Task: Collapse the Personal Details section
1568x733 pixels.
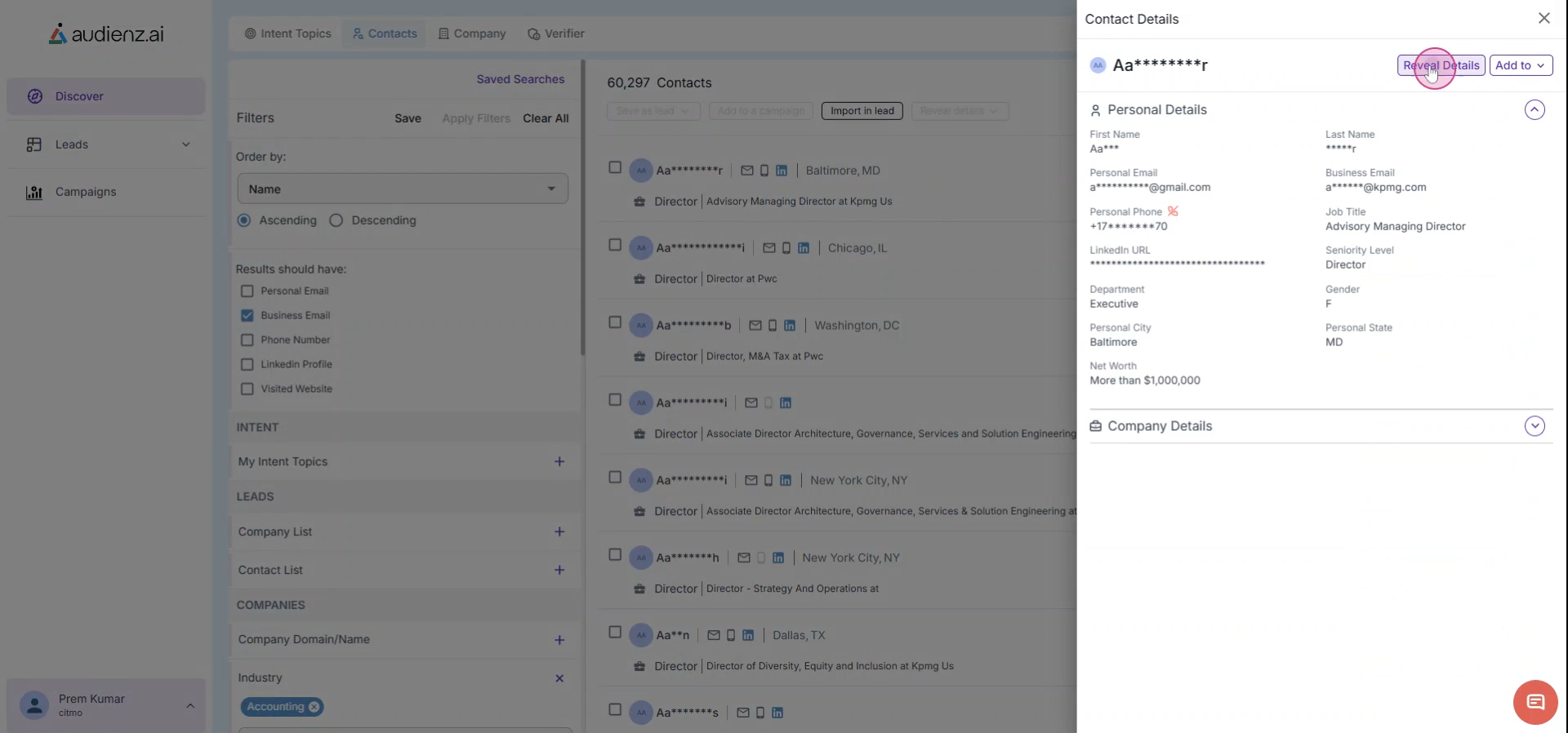Action: [x=1534, y=110]
